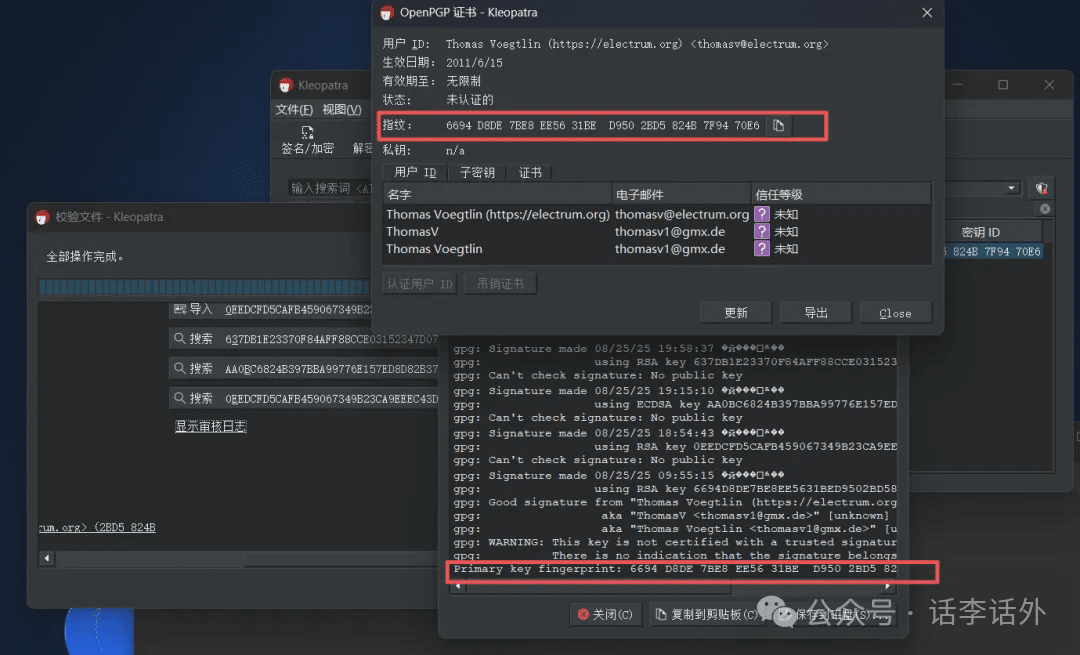Copy the fingerprint using the copy icon
This screenshot has height=655, width=1080.
point(778,126)
